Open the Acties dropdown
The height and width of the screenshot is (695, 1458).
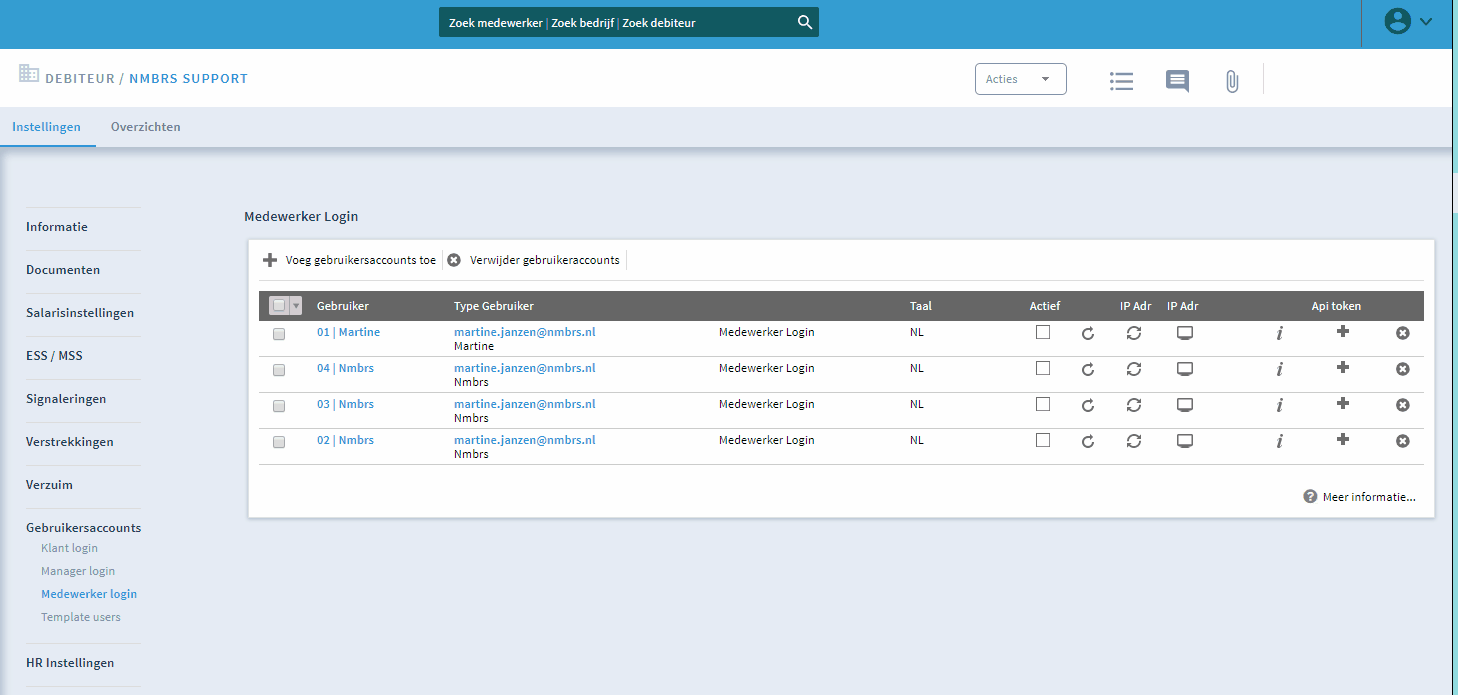click(1020, 79)
